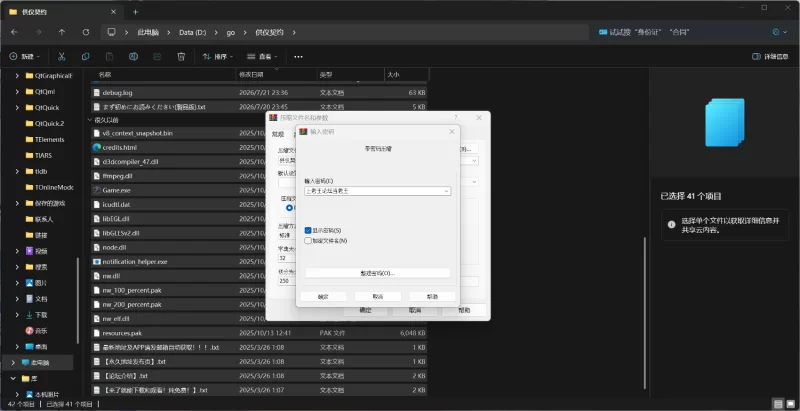Click the Rename toolbar icon

tap(133, 57)
